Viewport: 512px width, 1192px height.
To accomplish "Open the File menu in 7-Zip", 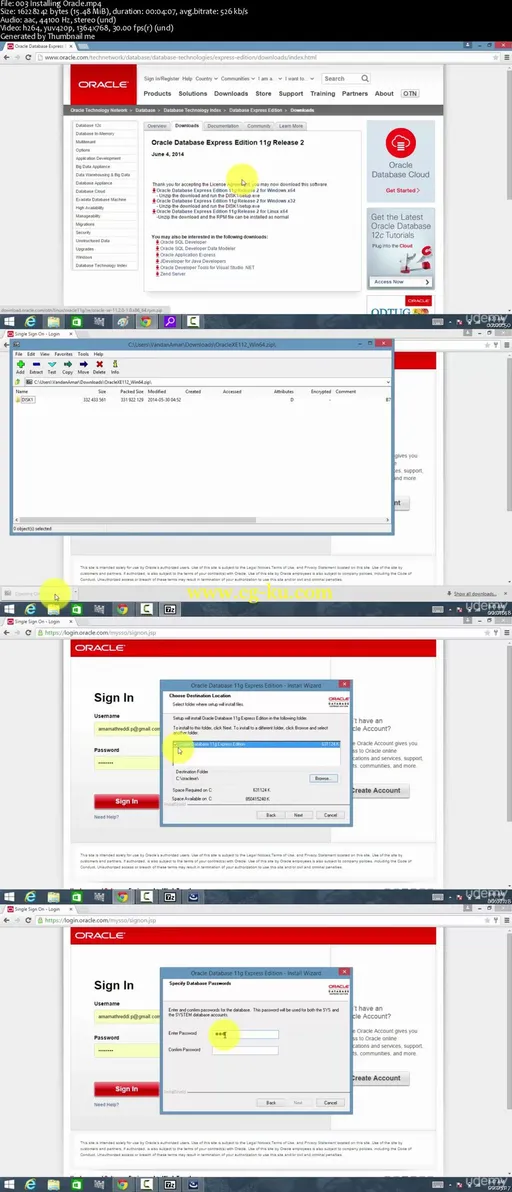I will (x=20, y=354).
